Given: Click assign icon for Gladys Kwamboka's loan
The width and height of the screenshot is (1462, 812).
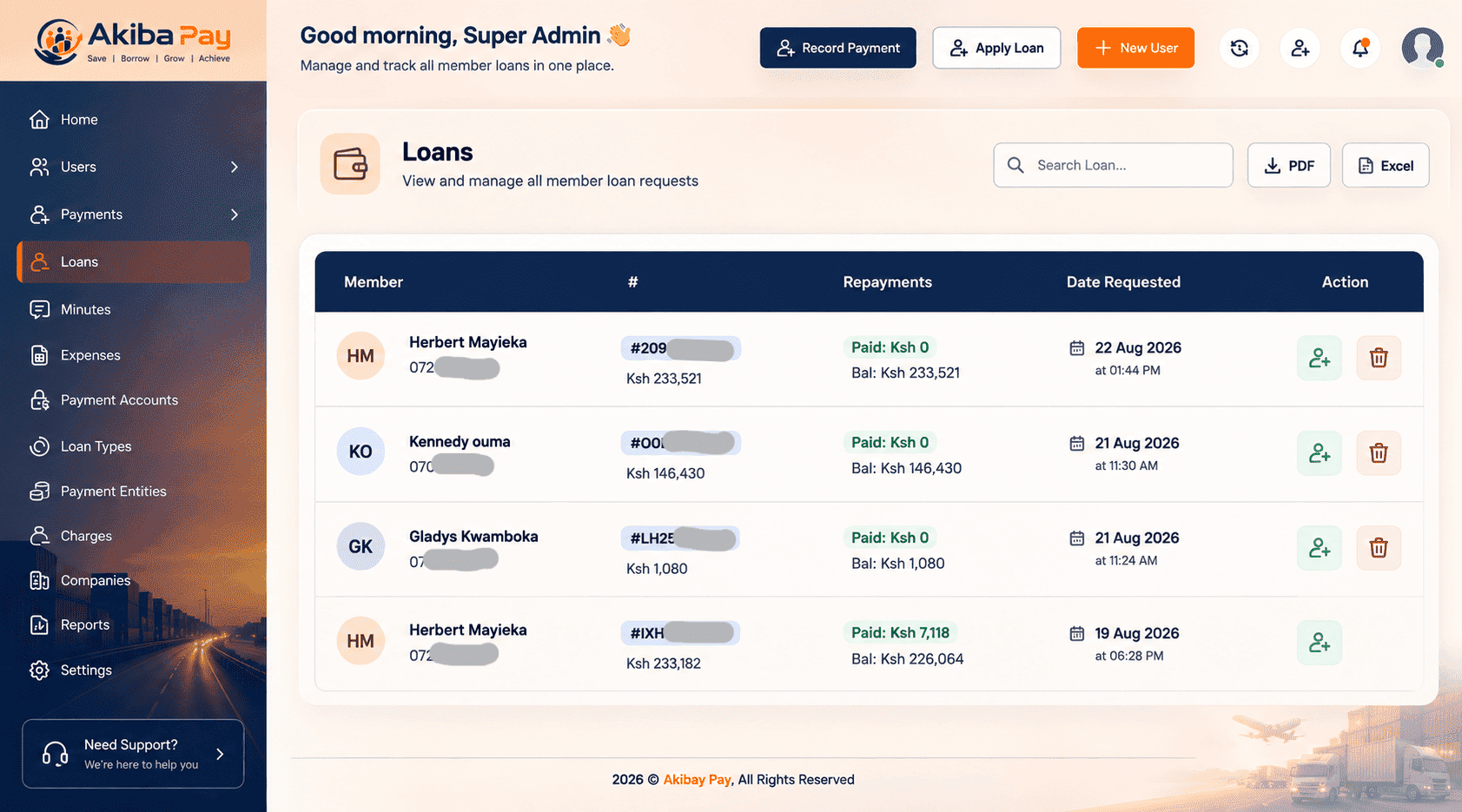Looking at the screenshot, I should click(1320, 548).
